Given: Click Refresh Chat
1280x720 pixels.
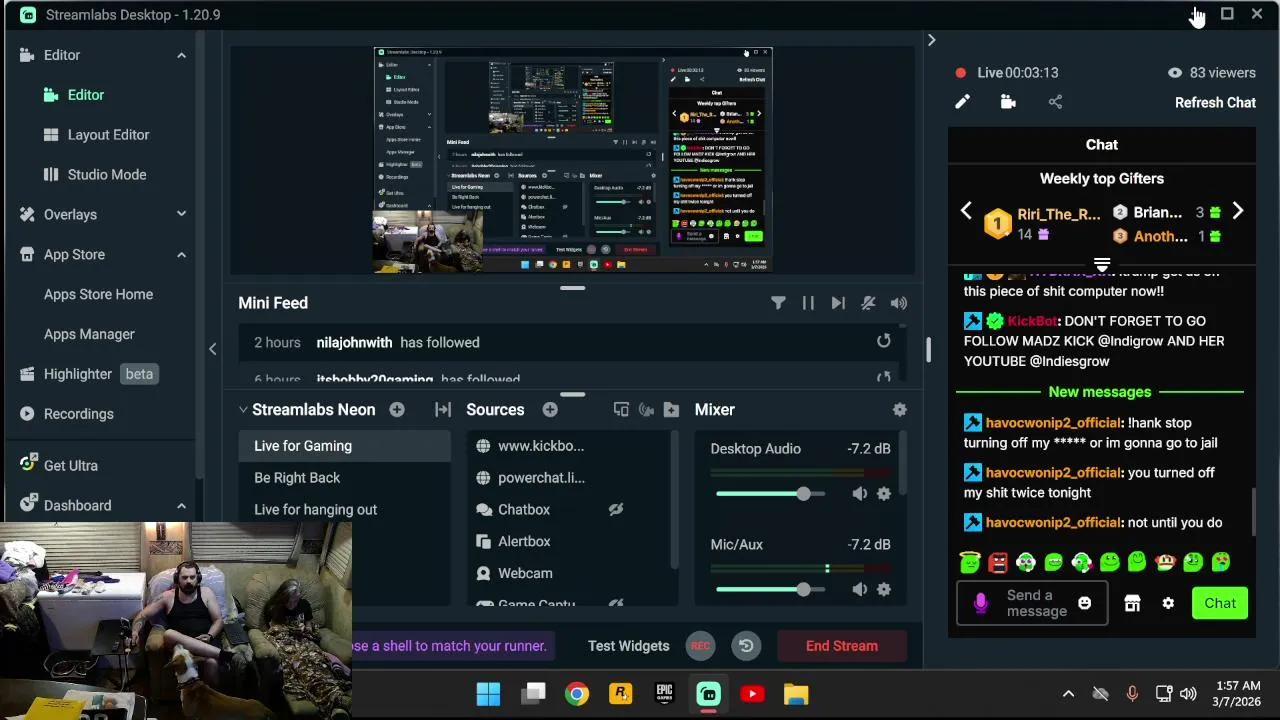Looking at the screenshot, I should 1215,102.
